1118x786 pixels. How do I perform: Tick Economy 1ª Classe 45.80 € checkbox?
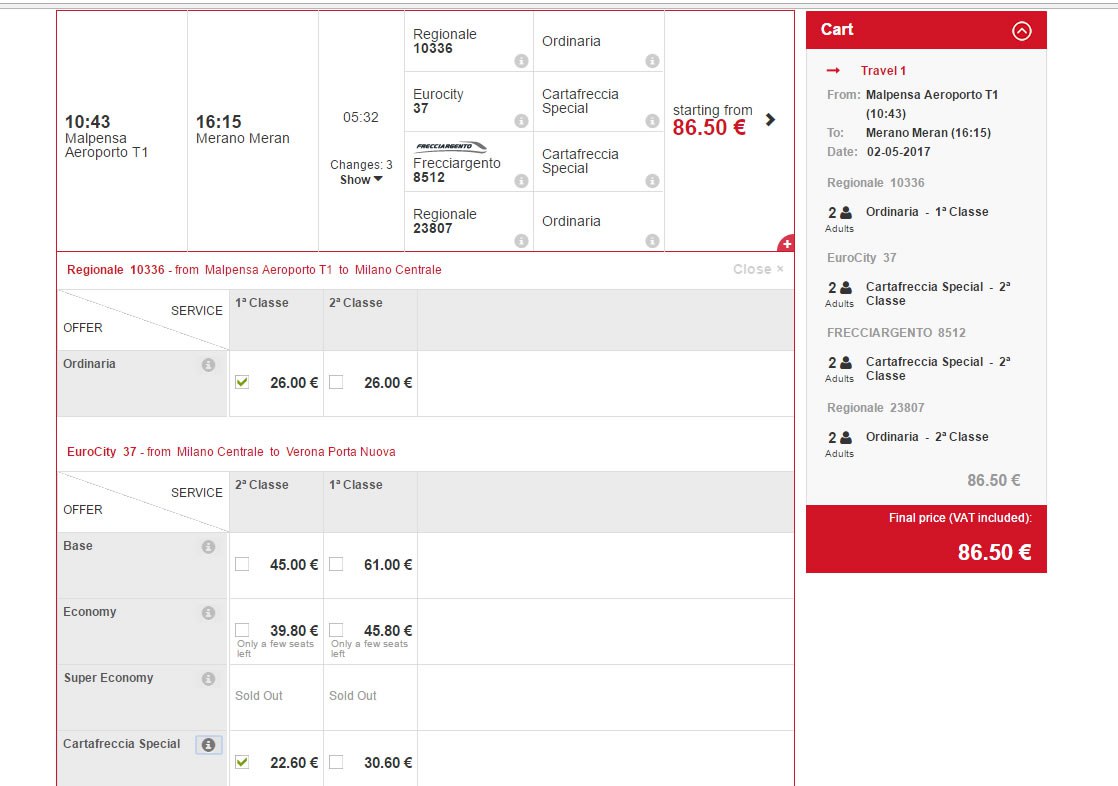(336, 630)
